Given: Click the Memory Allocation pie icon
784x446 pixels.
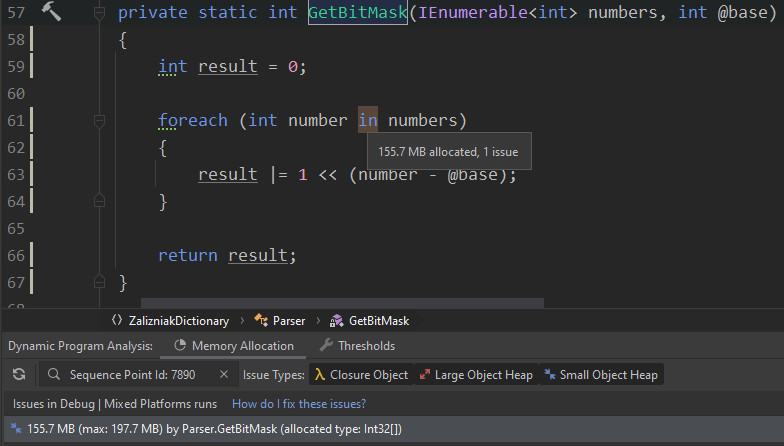Looking at the screenshot, I should 180,346.
